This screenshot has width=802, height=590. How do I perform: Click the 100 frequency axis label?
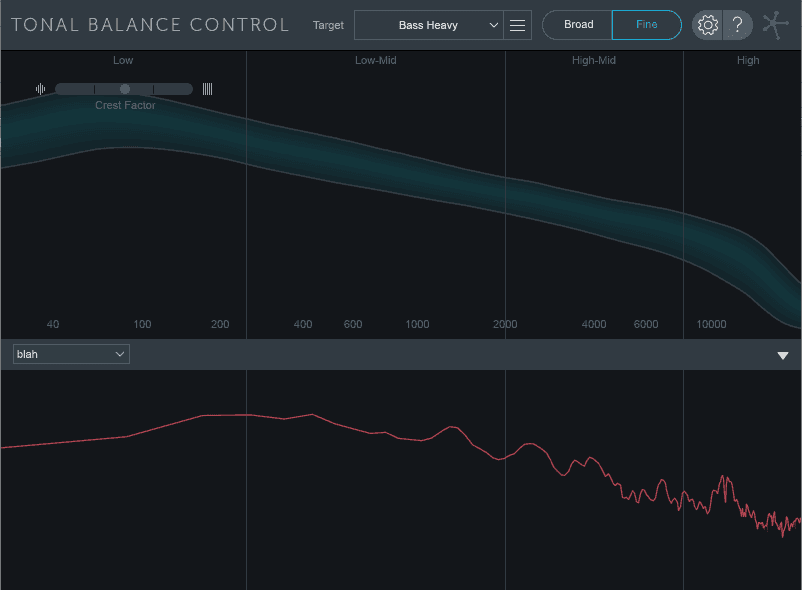(142, 324)
